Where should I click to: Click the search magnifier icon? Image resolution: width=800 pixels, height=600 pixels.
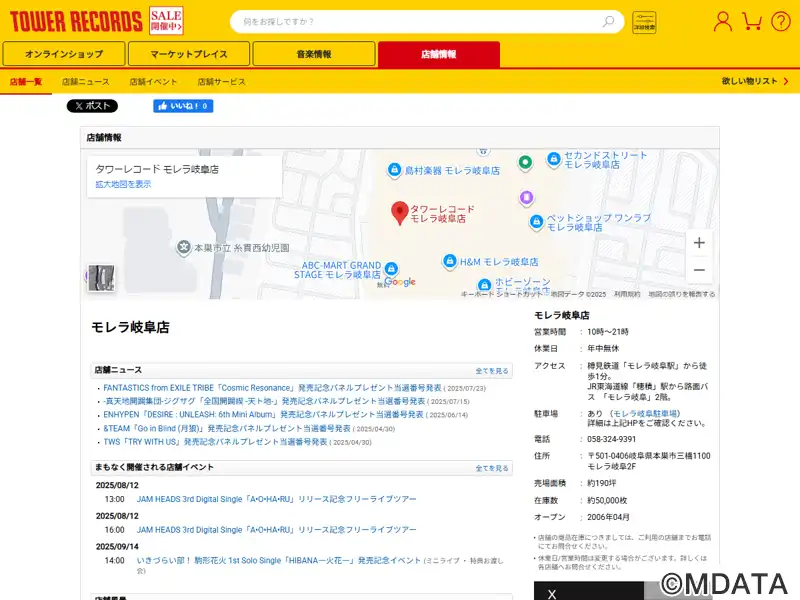click(x=608, y=21)
